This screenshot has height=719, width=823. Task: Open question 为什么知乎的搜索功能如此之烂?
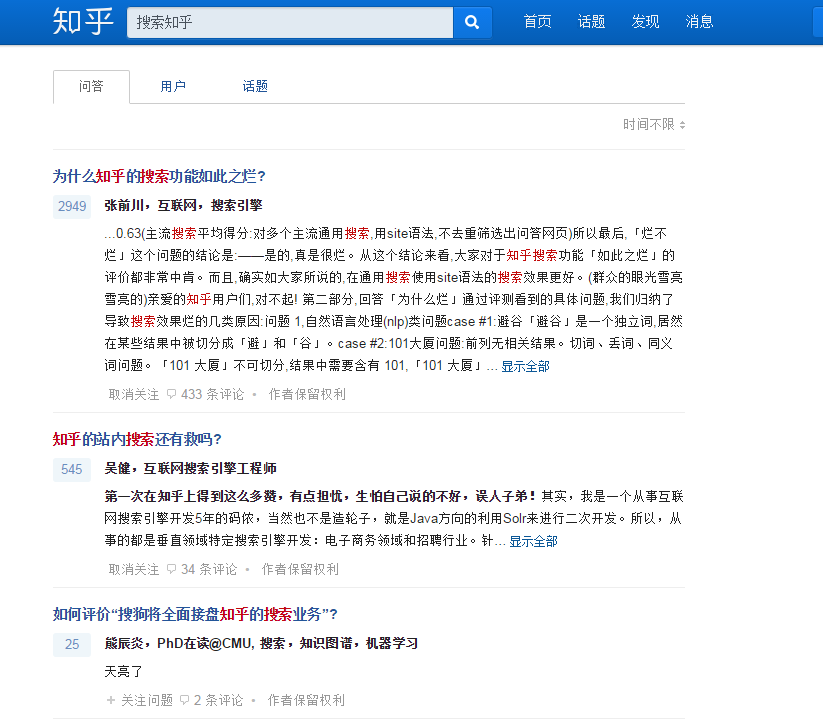click(x=159, y=176)
